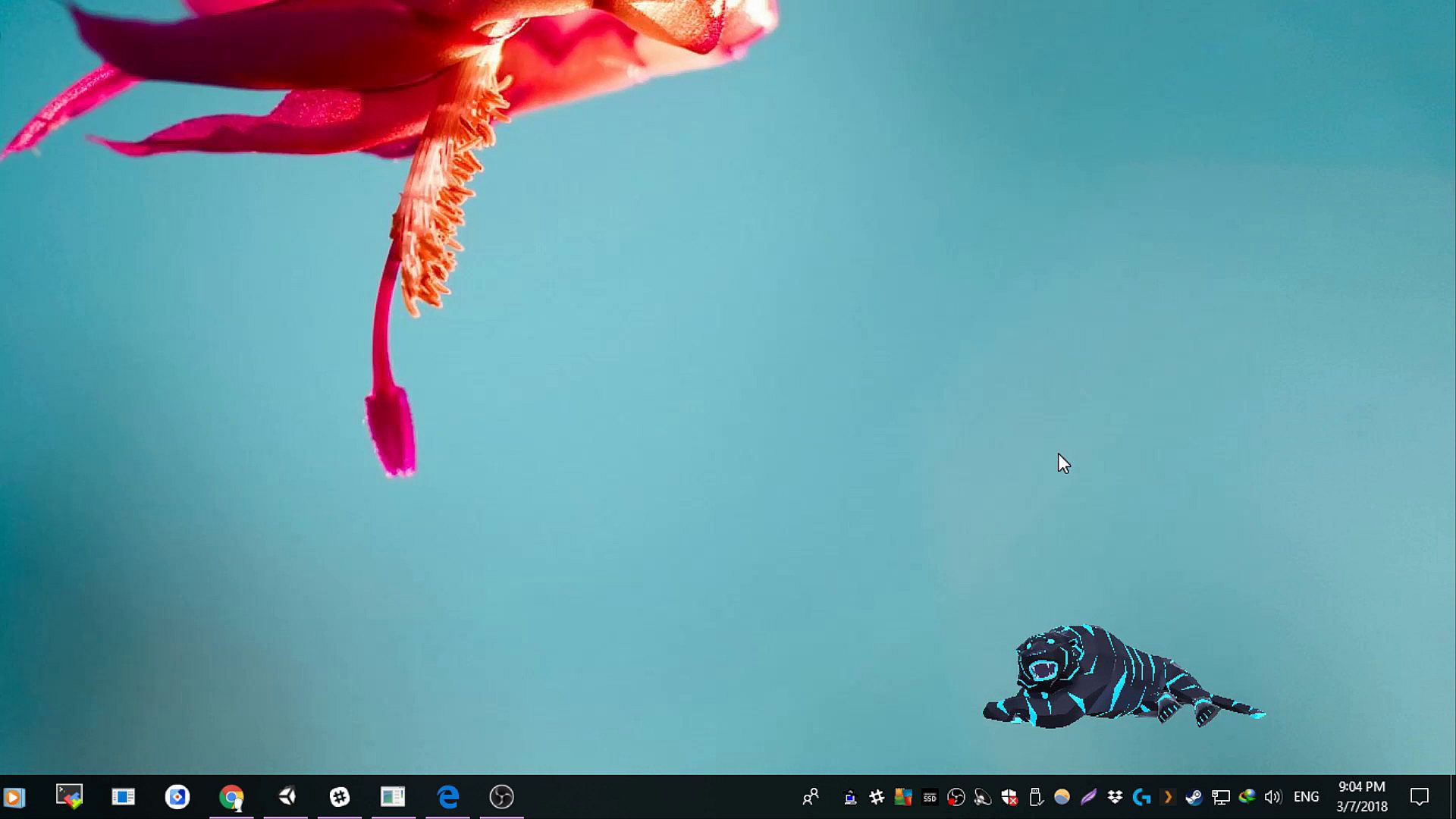Image resolution: width=1456 pixels, height=819 pixels.
Task: Open the Unity editor taskbar icon
Action: point(287,797)
